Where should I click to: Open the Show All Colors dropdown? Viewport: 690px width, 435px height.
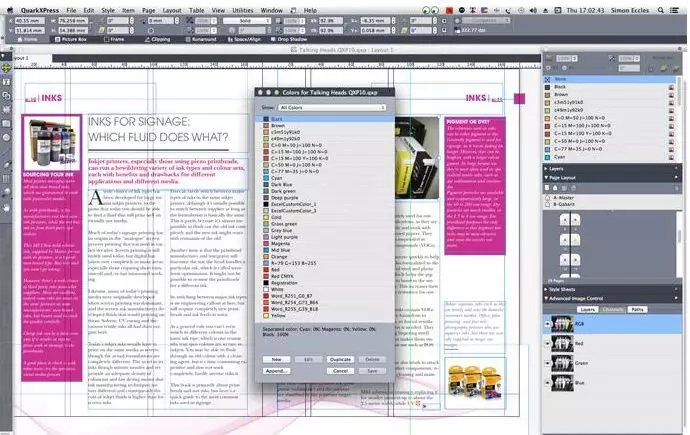tap(332, 107)
